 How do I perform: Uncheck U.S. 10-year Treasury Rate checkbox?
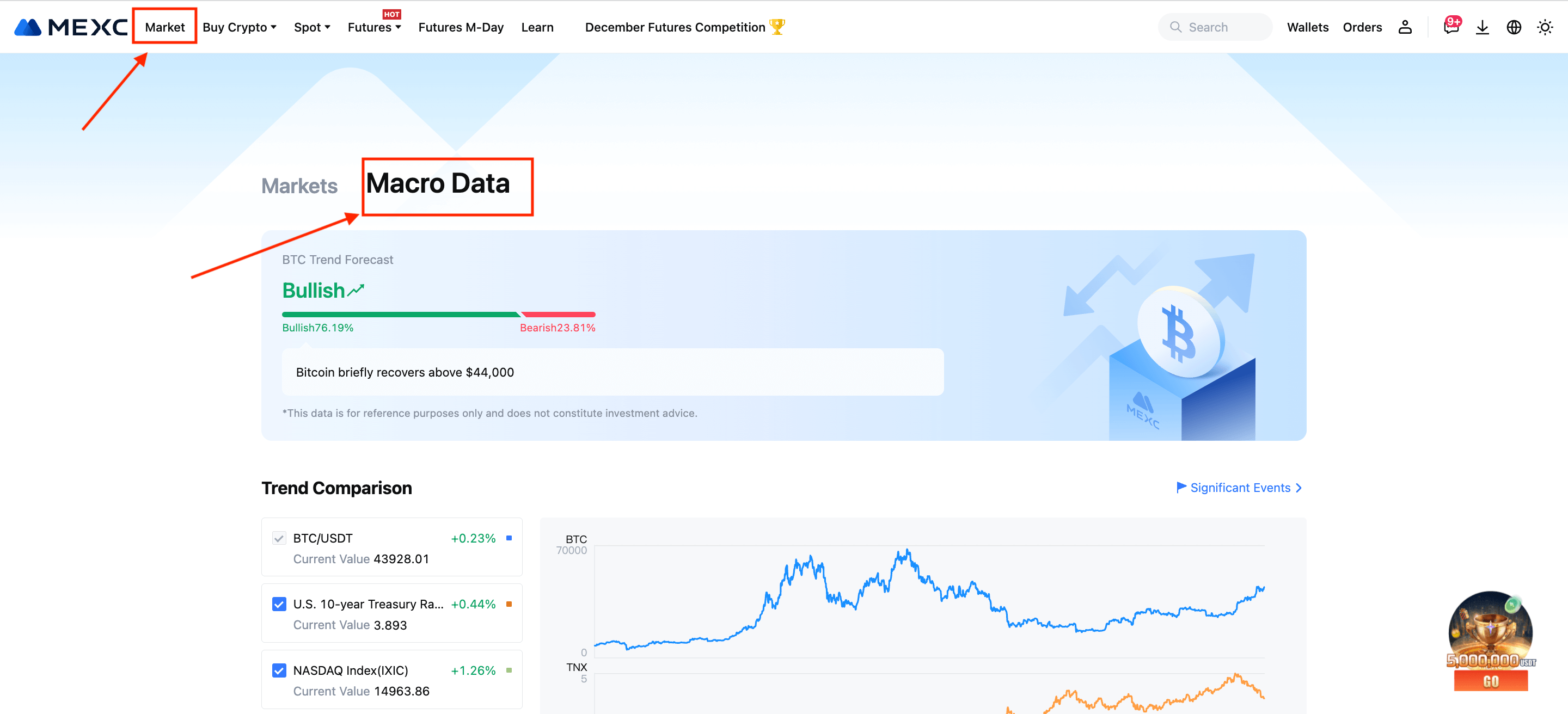[x=279, y=604]
